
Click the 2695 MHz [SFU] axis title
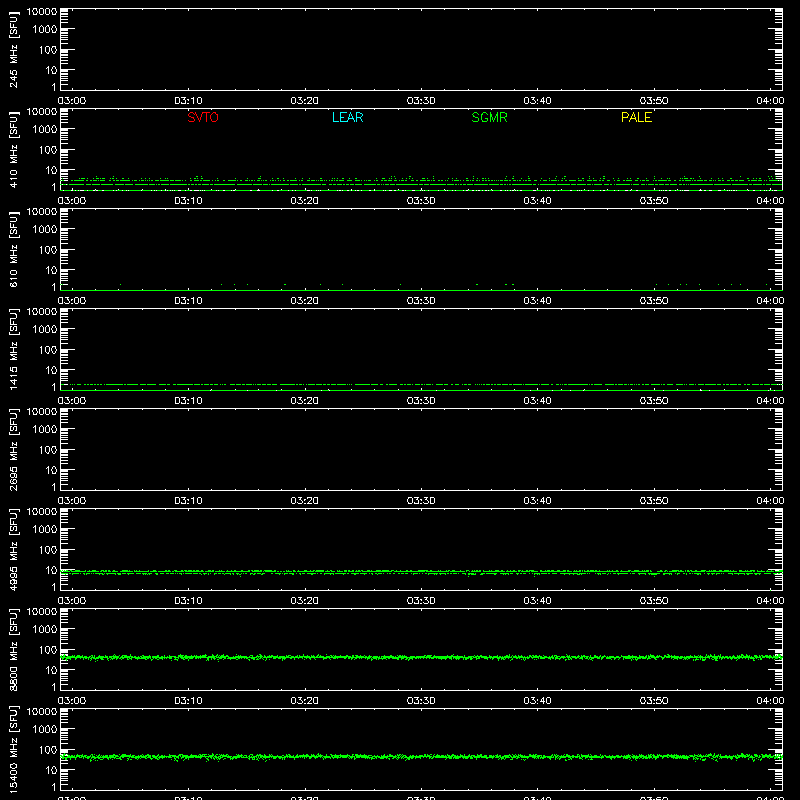tap(13, 449)
